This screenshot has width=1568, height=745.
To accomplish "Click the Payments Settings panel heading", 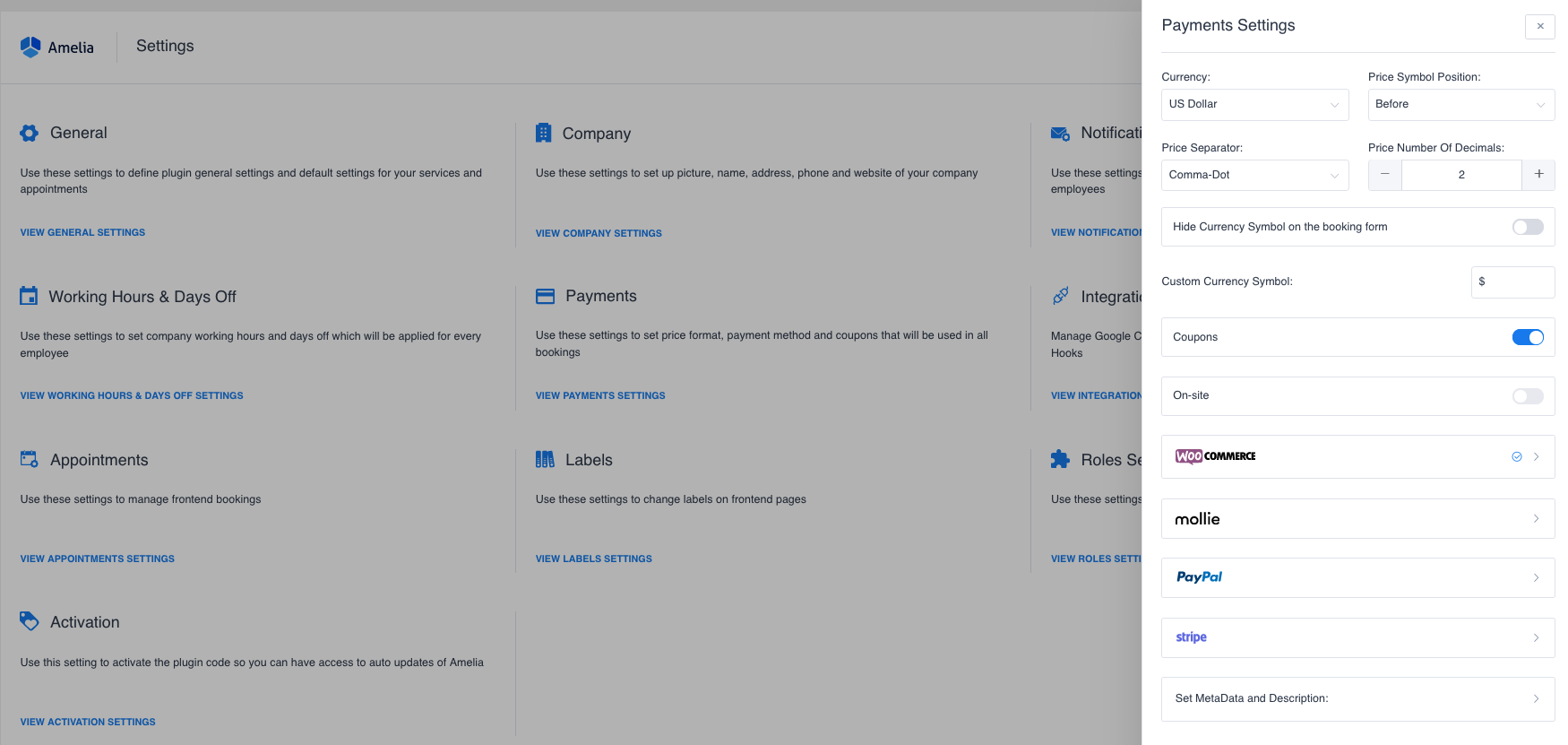I will [x=1228, y=25].
